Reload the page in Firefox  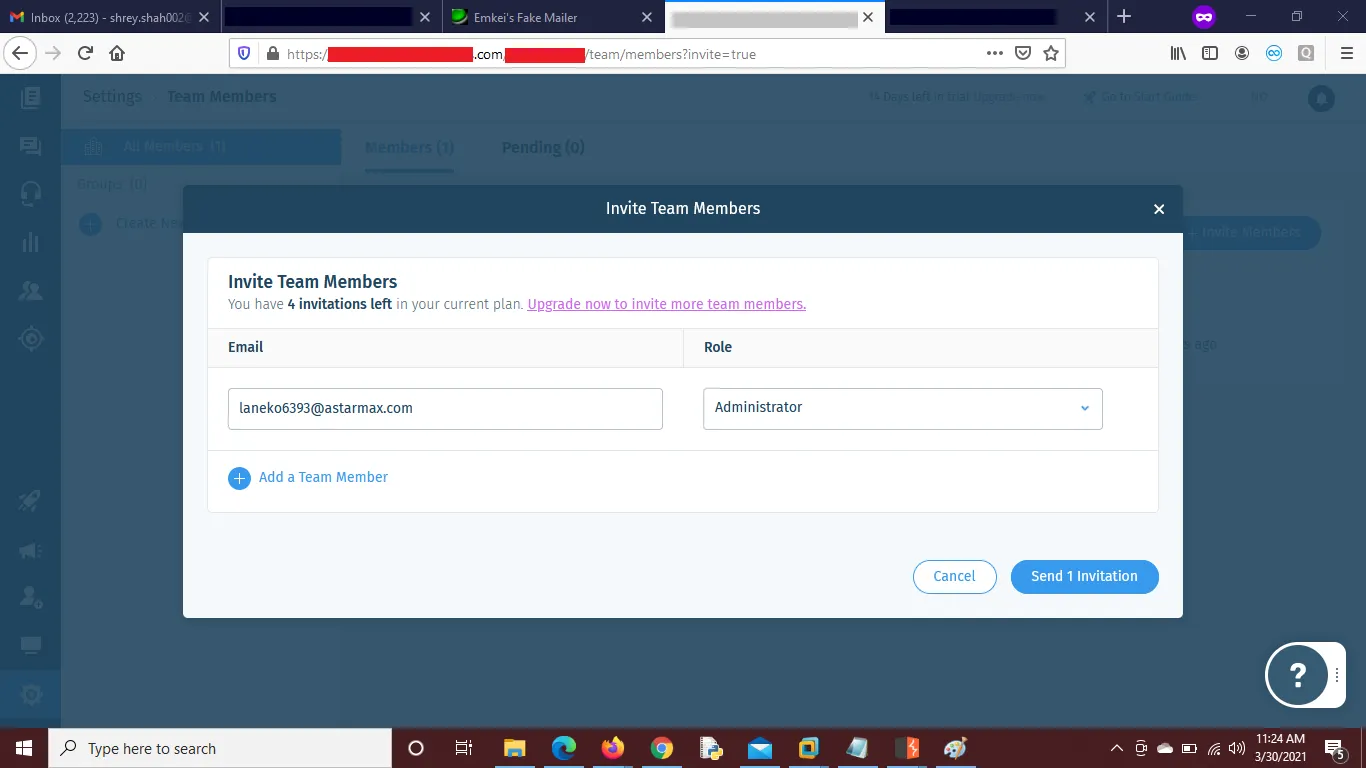point(86,54)
